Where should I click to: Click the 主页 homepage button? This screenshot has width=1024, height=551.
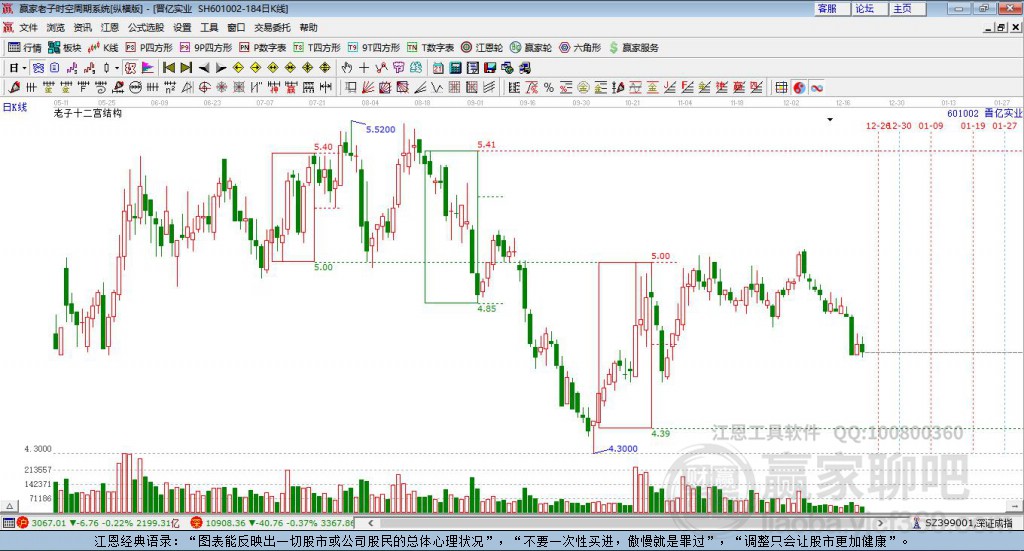(908, 8)
